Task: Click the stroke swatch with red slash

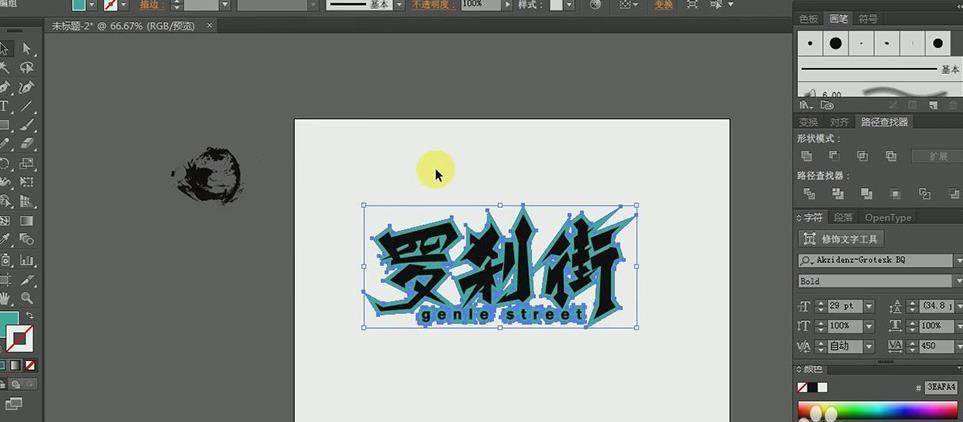Action: tap(21, 341)
